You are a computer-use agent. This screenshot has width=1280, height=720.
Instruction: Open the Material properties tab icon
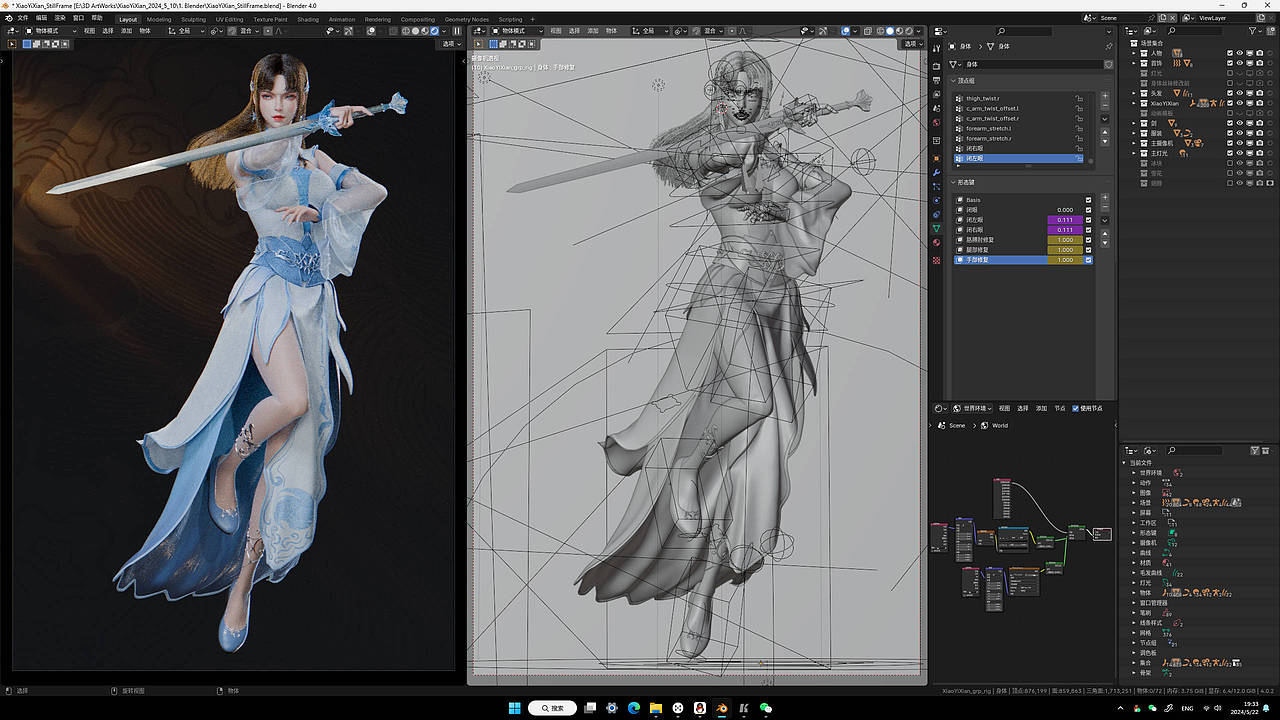click(x=937, y=243)
